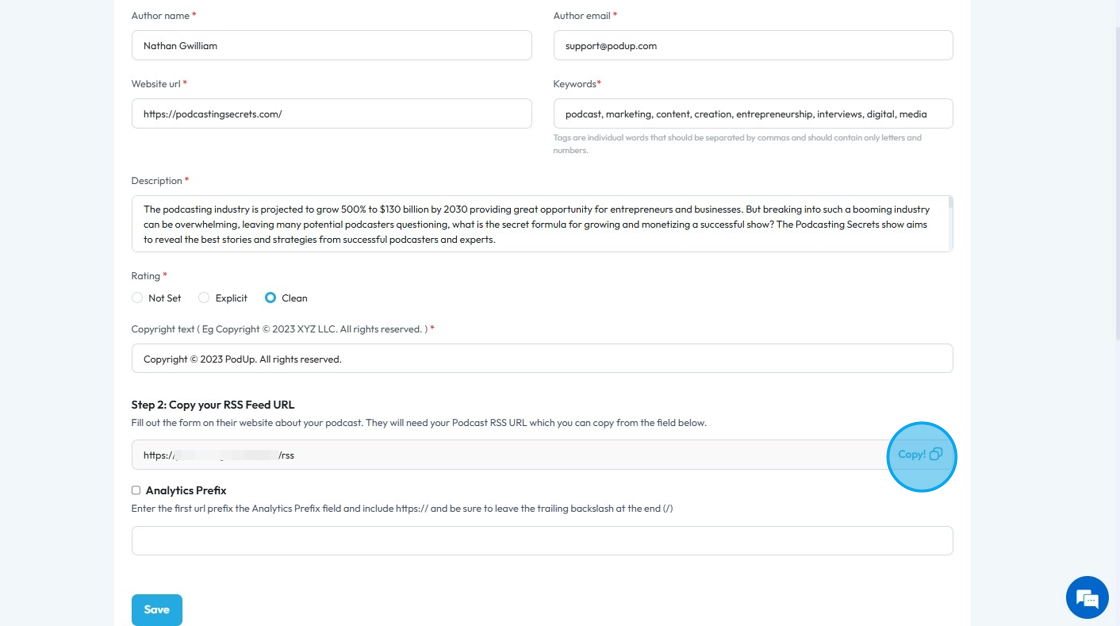Click the Copy RSS feed icon
This screenshot has width=1120, height=626.
935,454
